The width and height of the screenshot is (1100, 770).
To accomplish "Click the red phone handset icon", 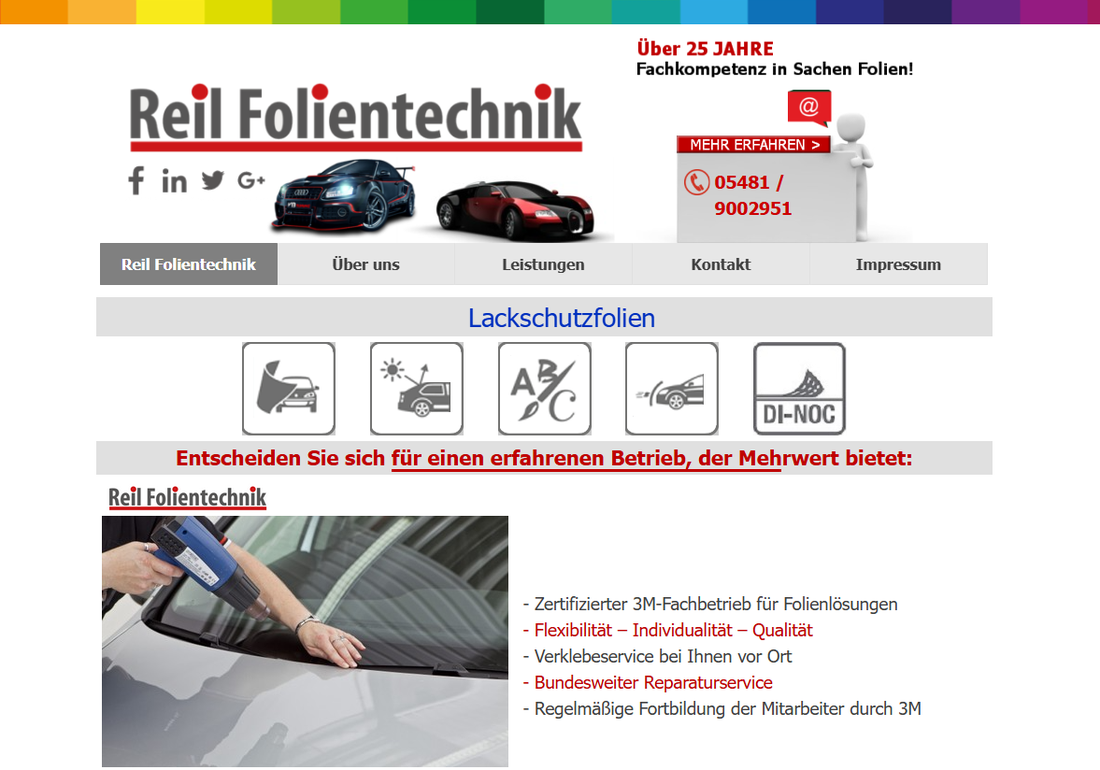I will 697,182.
